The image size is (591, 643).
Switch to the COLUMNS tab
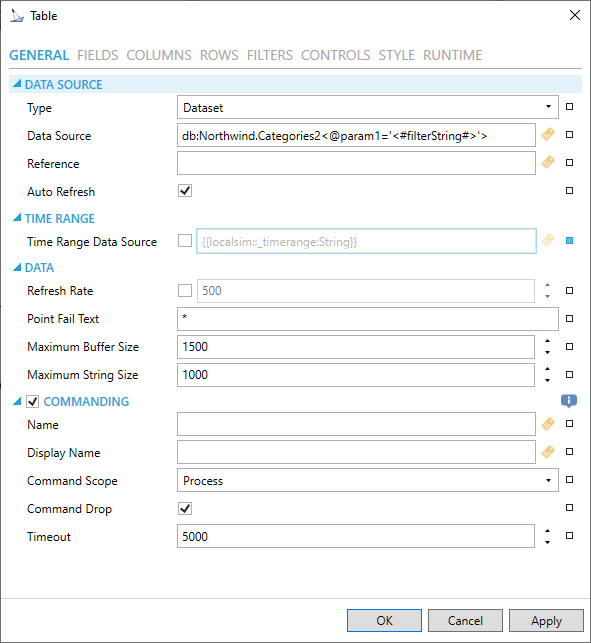(x=159, y=55)
